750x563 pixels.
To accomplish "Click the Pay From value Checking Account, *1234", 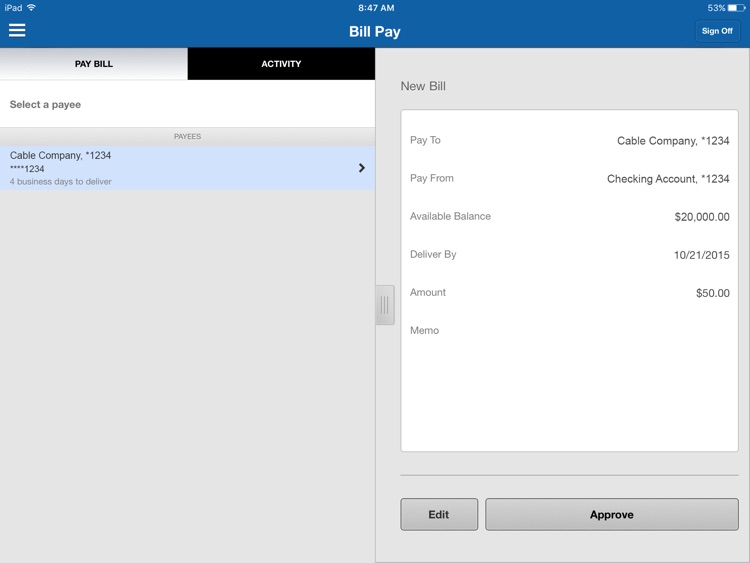I will pyautogui.click(x=668, y=179).
